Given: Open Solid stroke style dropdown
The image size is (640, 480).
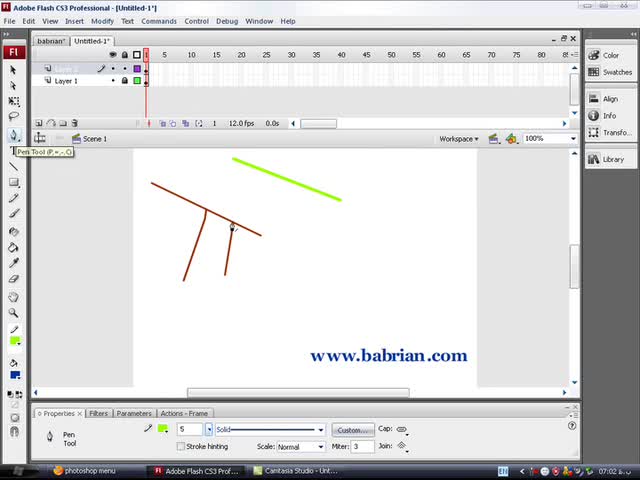Looking at the screenshot, I should pos(321,429).
